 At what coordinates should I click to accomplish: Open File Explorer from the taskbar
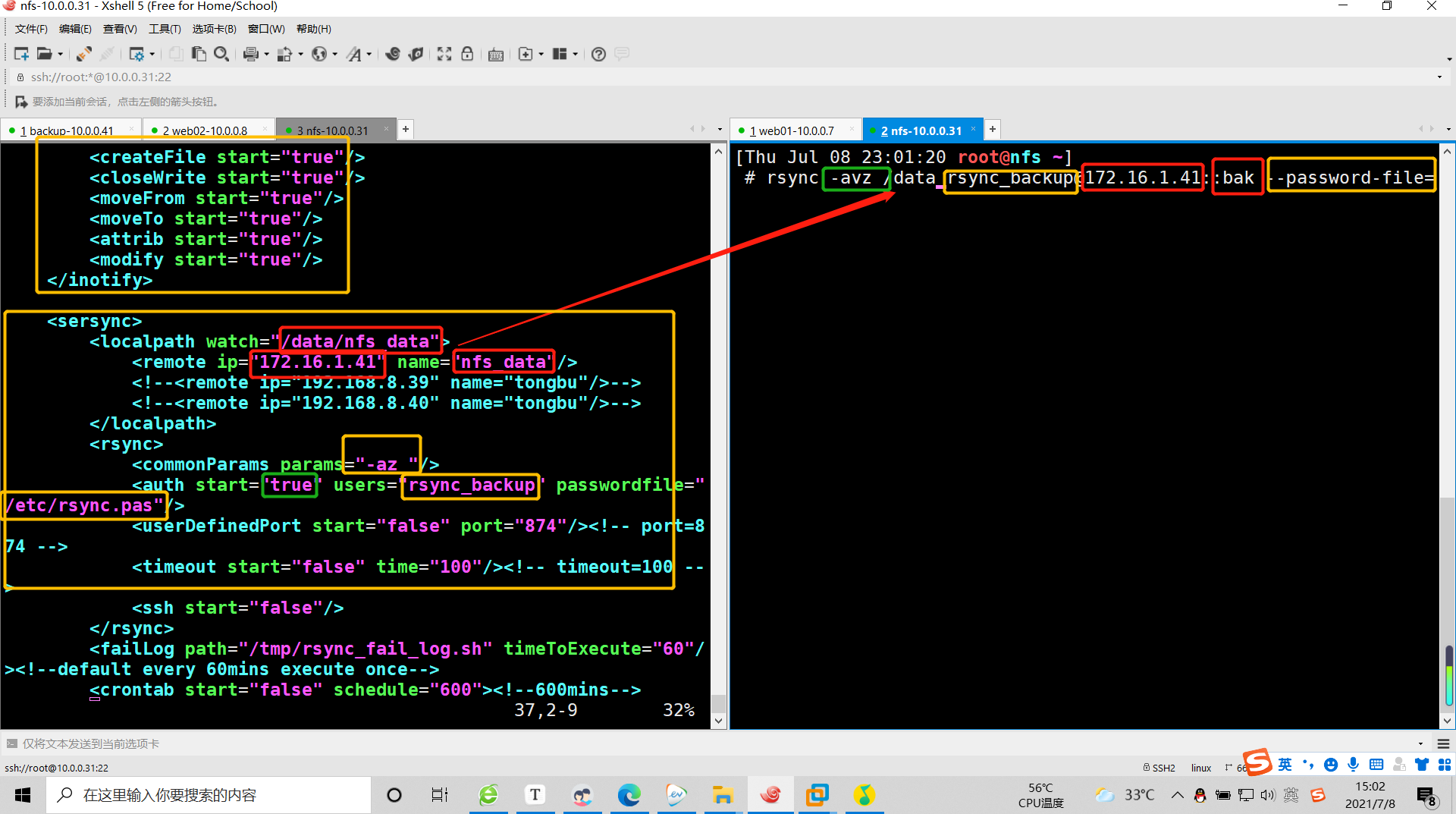[x=723, y=795]
